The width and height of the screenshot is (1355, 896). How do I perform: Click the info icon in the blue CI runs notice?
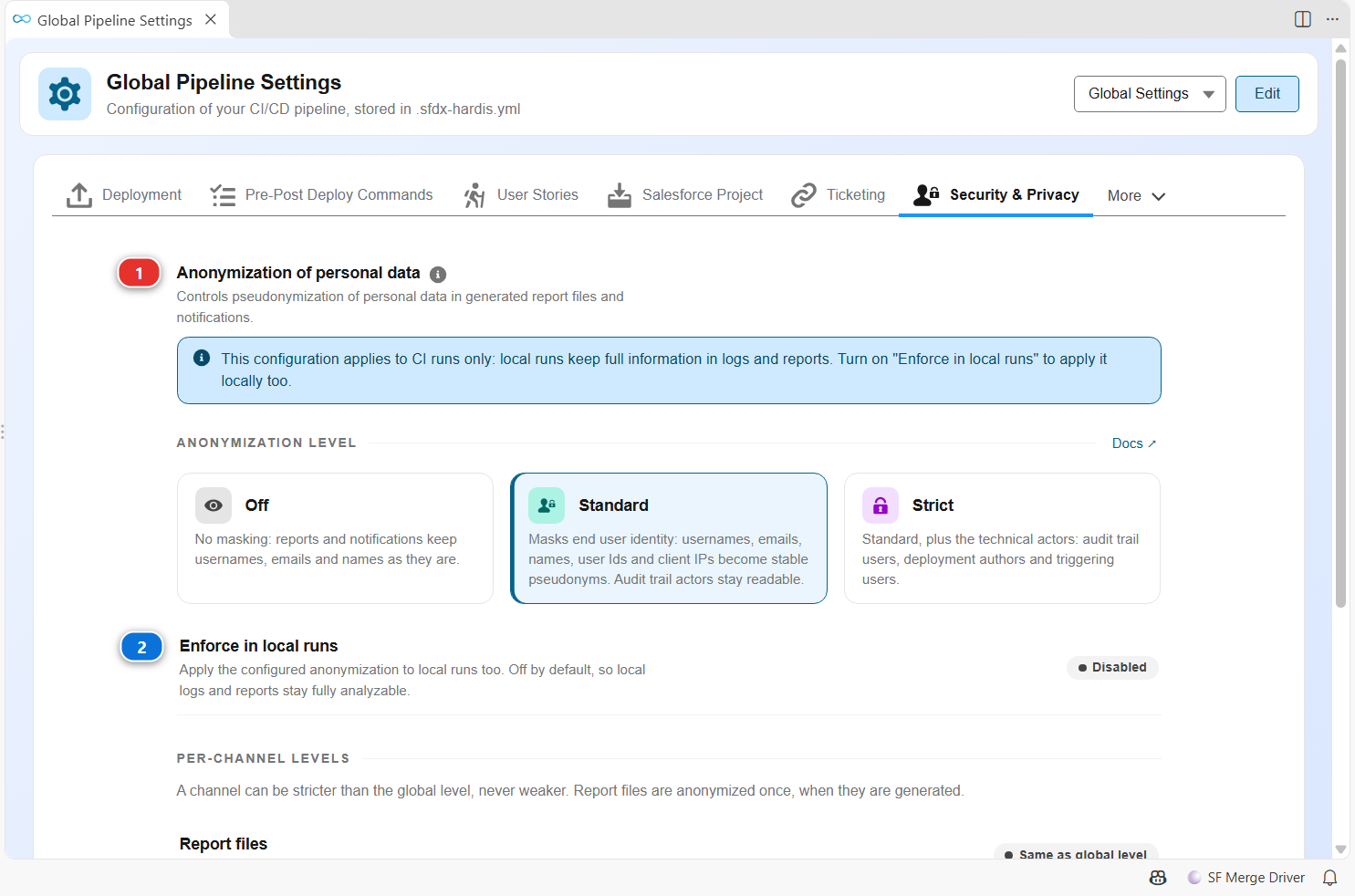pos(202,358)
